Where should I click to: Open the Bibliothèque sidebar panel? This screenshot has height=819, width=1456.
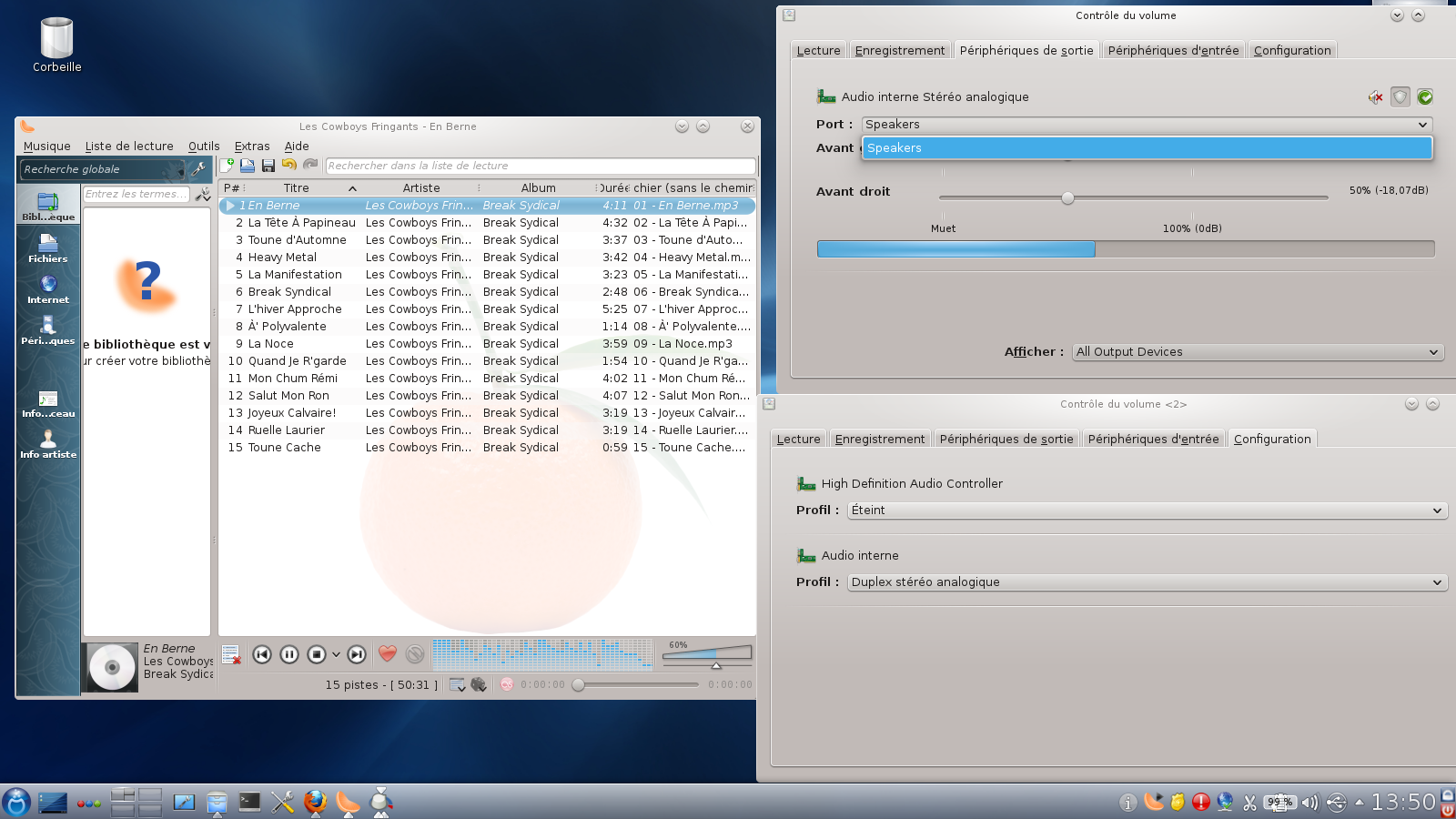click(x=48, y=207)
